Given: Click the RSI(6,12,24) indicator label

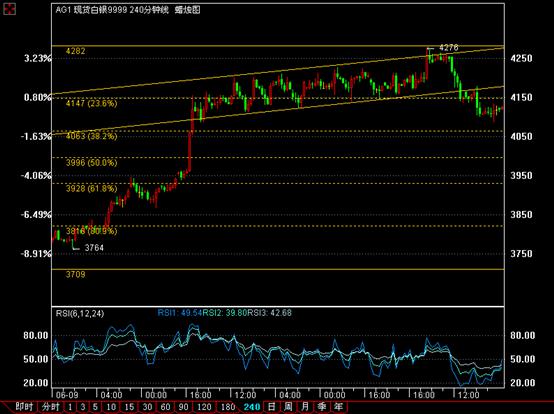Looking at the screenshot, I should click(x=80, y=314).
